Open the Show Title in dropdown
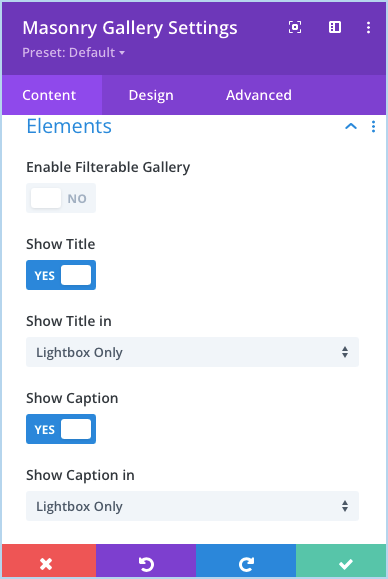Screen dimensions: 388x579 192,352
